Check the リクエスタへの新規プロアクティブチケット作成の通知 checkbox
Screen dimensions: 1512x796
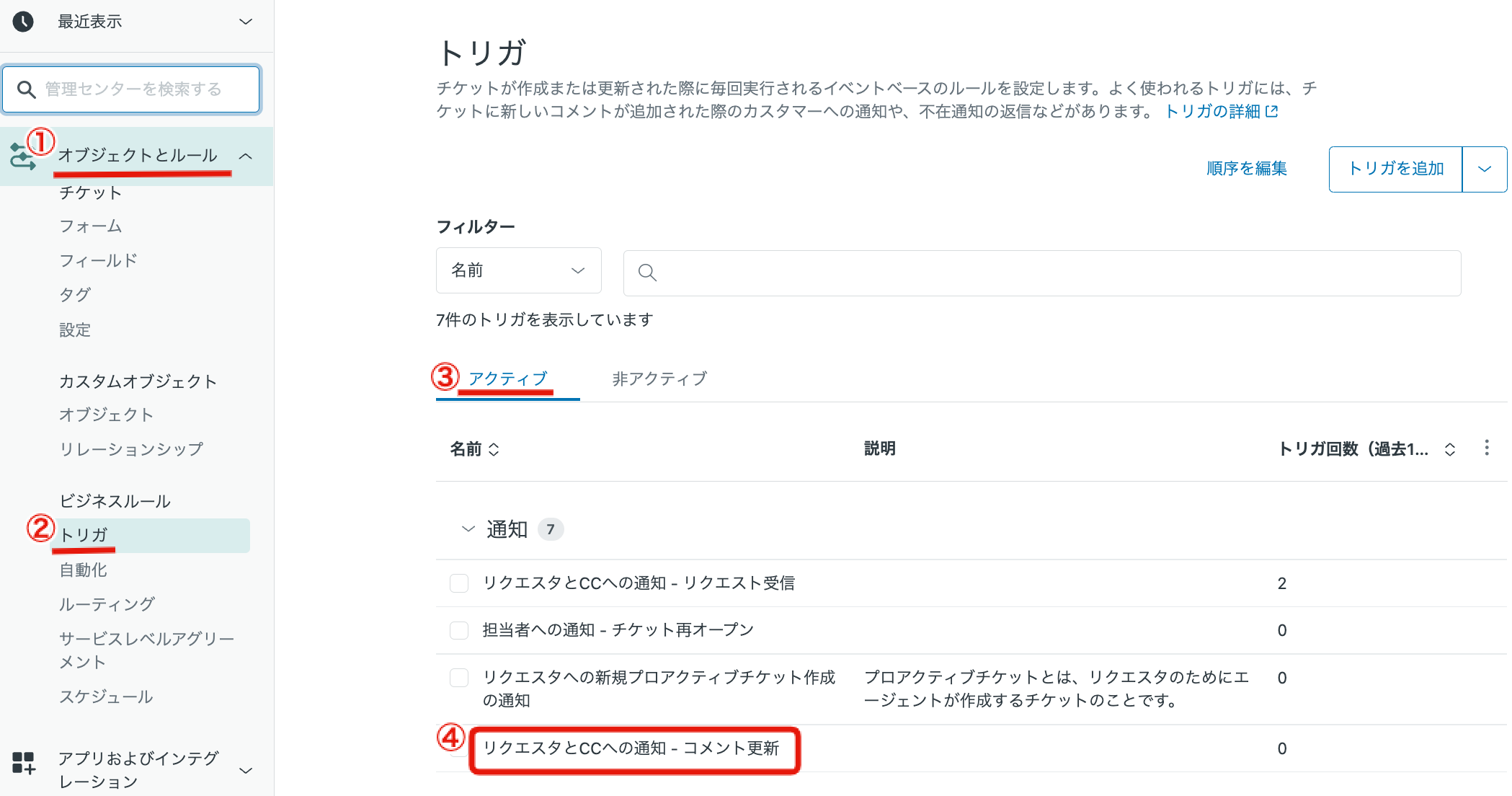(x=459, y=678)
